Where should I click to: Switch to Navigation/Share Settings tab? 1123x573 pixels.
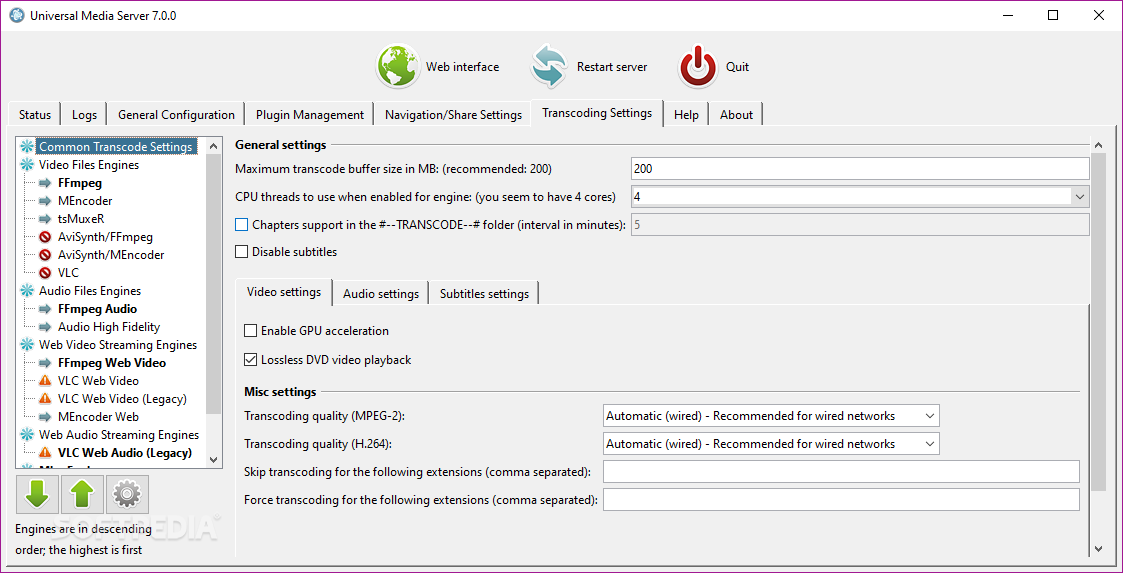pyautogui.click(x=453, y=115)
